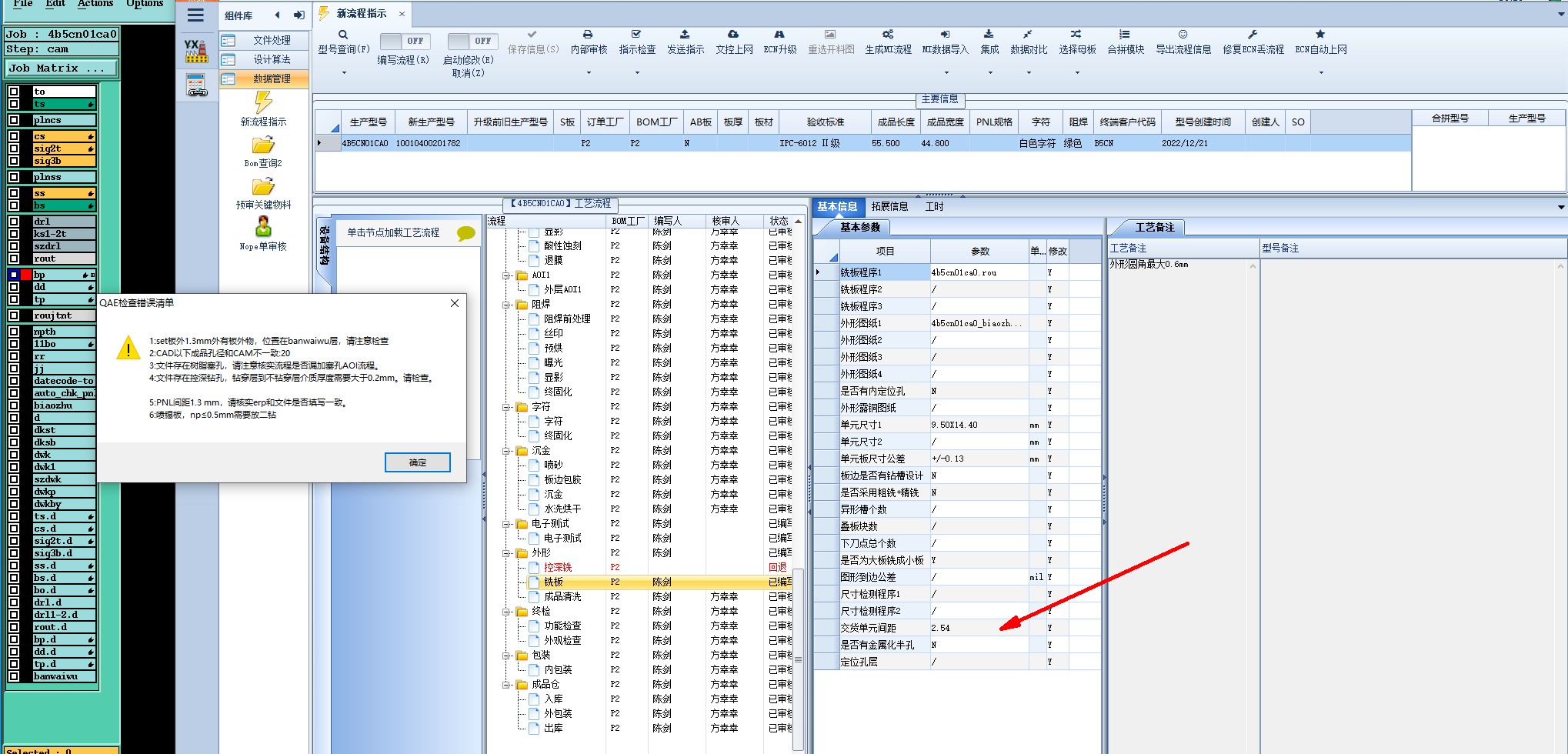Switch to the 工时 tab
The image size is (1568, 754).
click(x=934, y=206)
